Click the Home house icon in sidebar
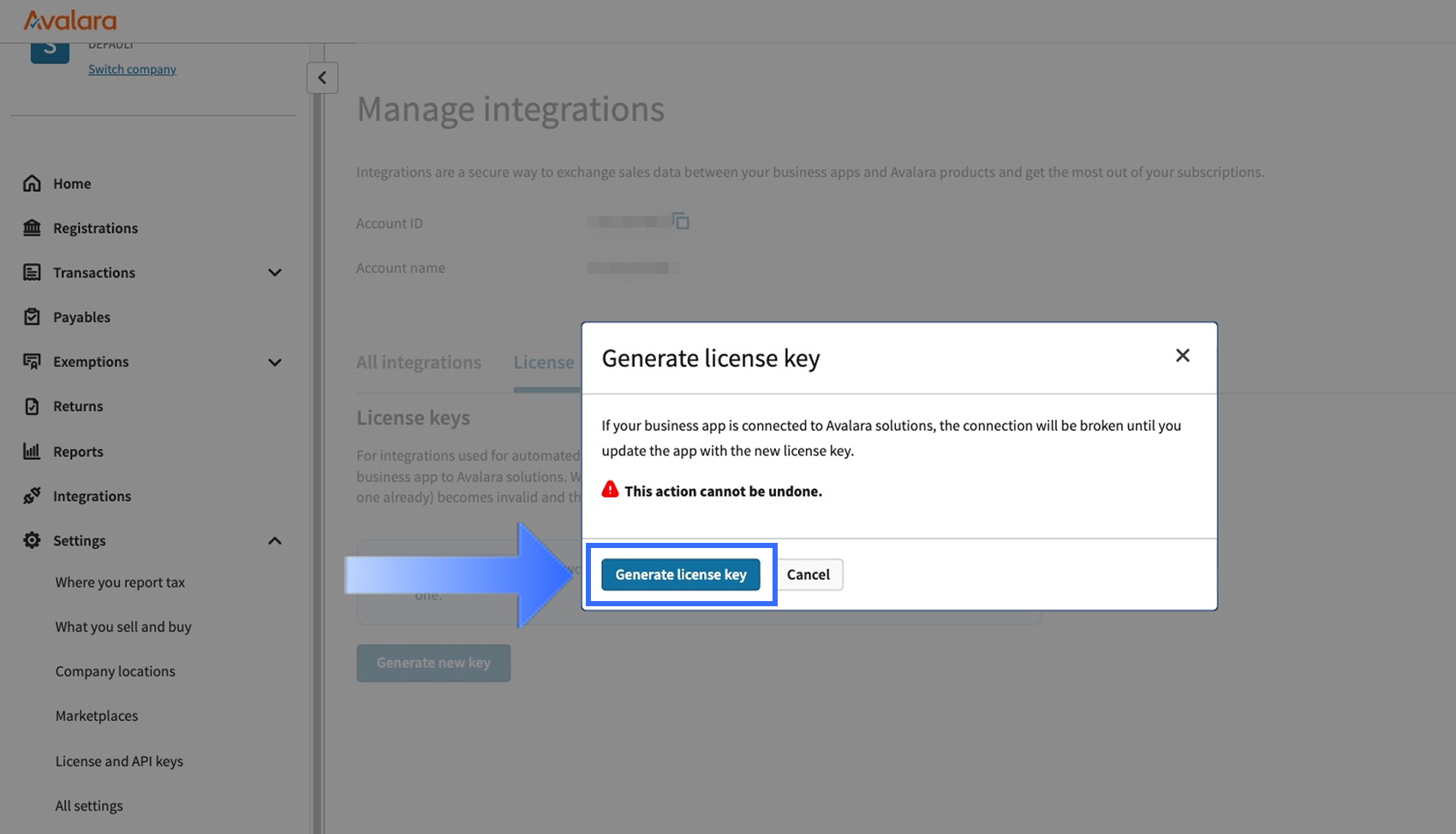 [32, 183]
